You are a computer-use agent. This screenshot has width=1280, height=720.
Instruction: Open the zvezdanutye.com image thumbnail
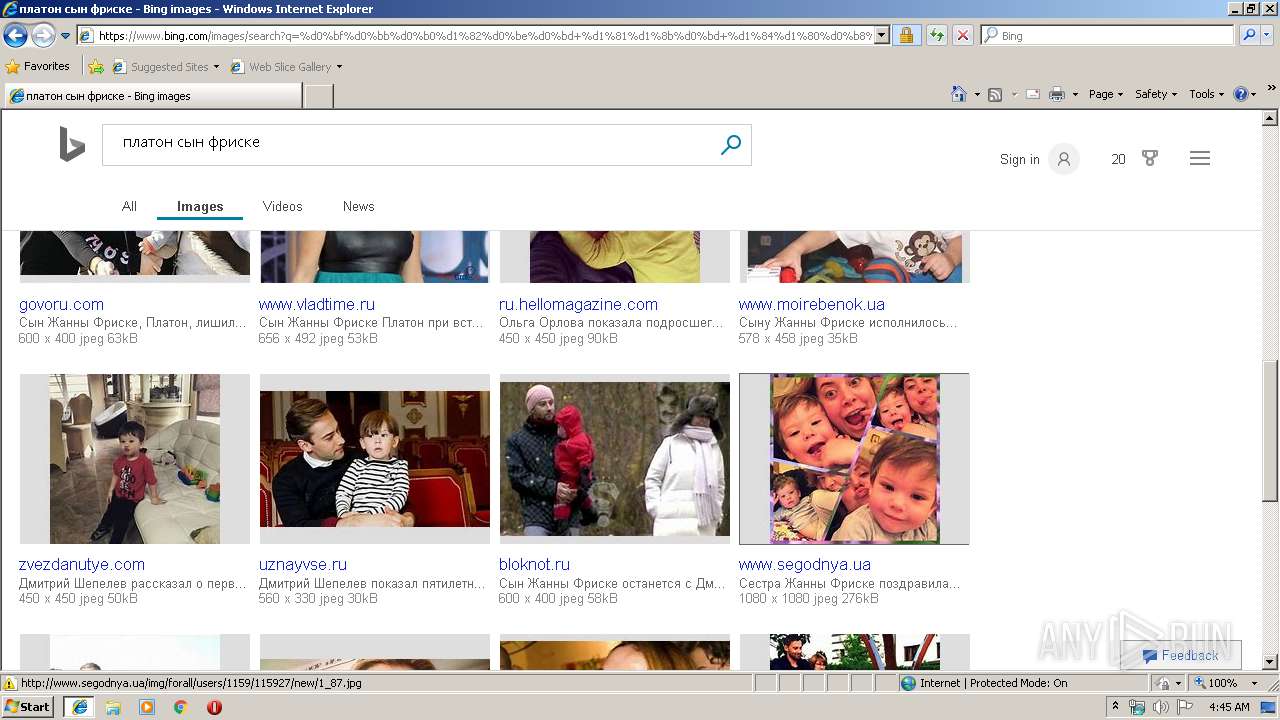pos(135,459)
